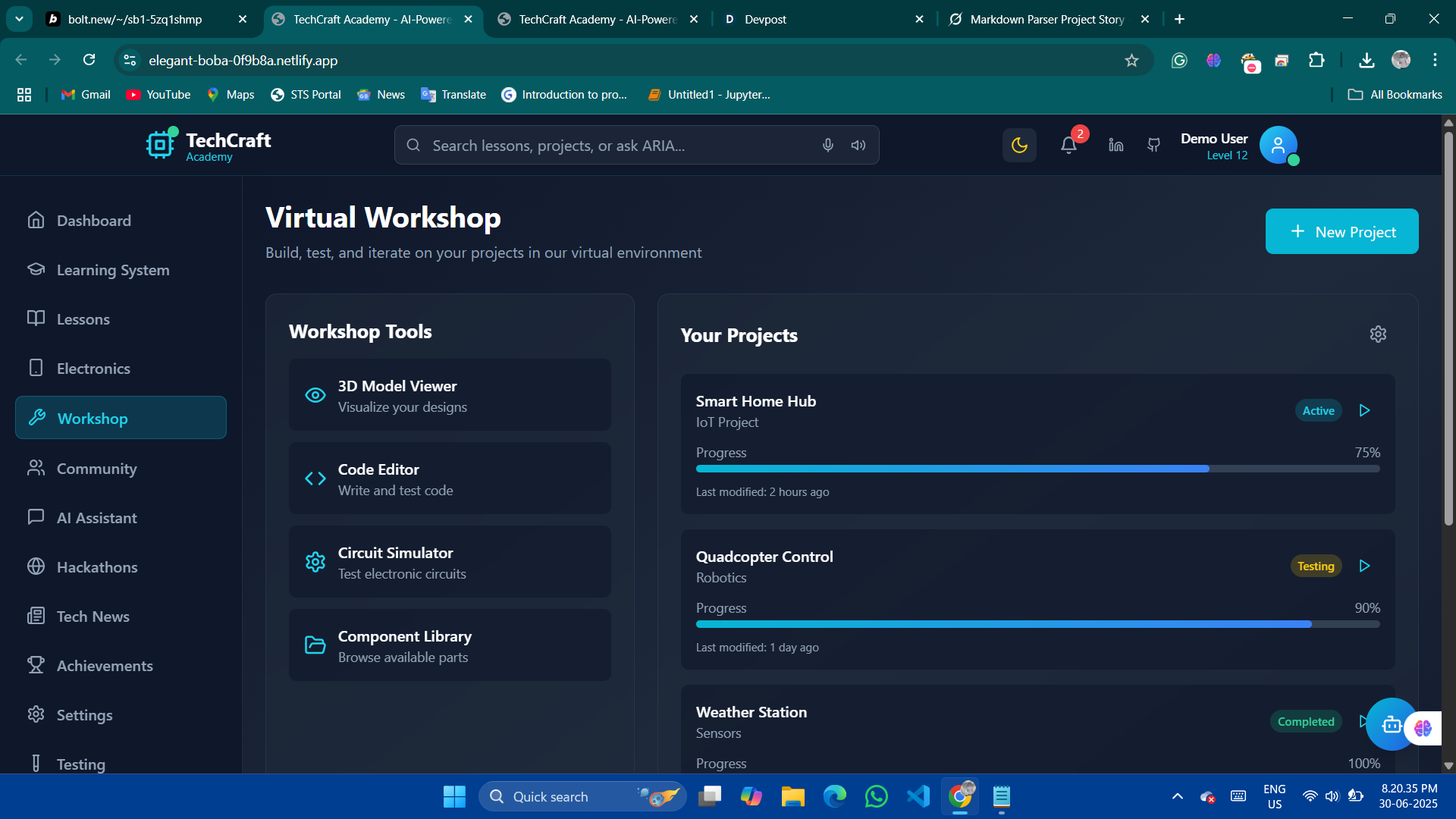
Task: Click microphone icon in search bar
Action: [x=828, y=145]
